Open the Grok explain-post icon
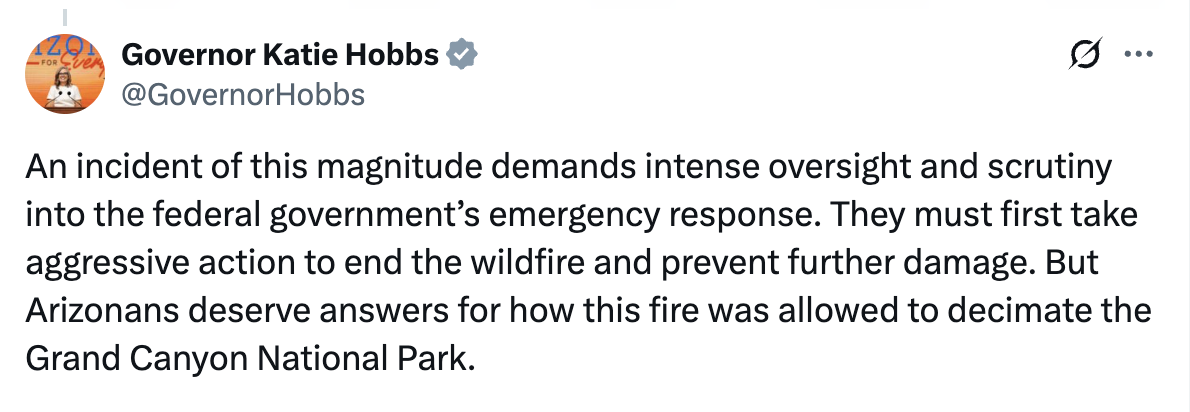This screenshot has width=1190, height=412. pos(1085,55)
